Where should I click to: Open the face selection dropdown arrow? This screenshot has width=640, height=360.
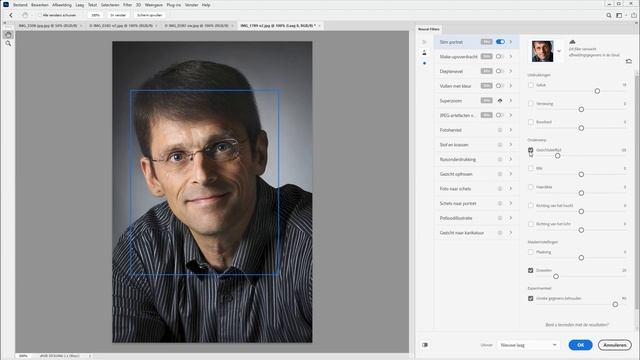(x=559, y=51)
